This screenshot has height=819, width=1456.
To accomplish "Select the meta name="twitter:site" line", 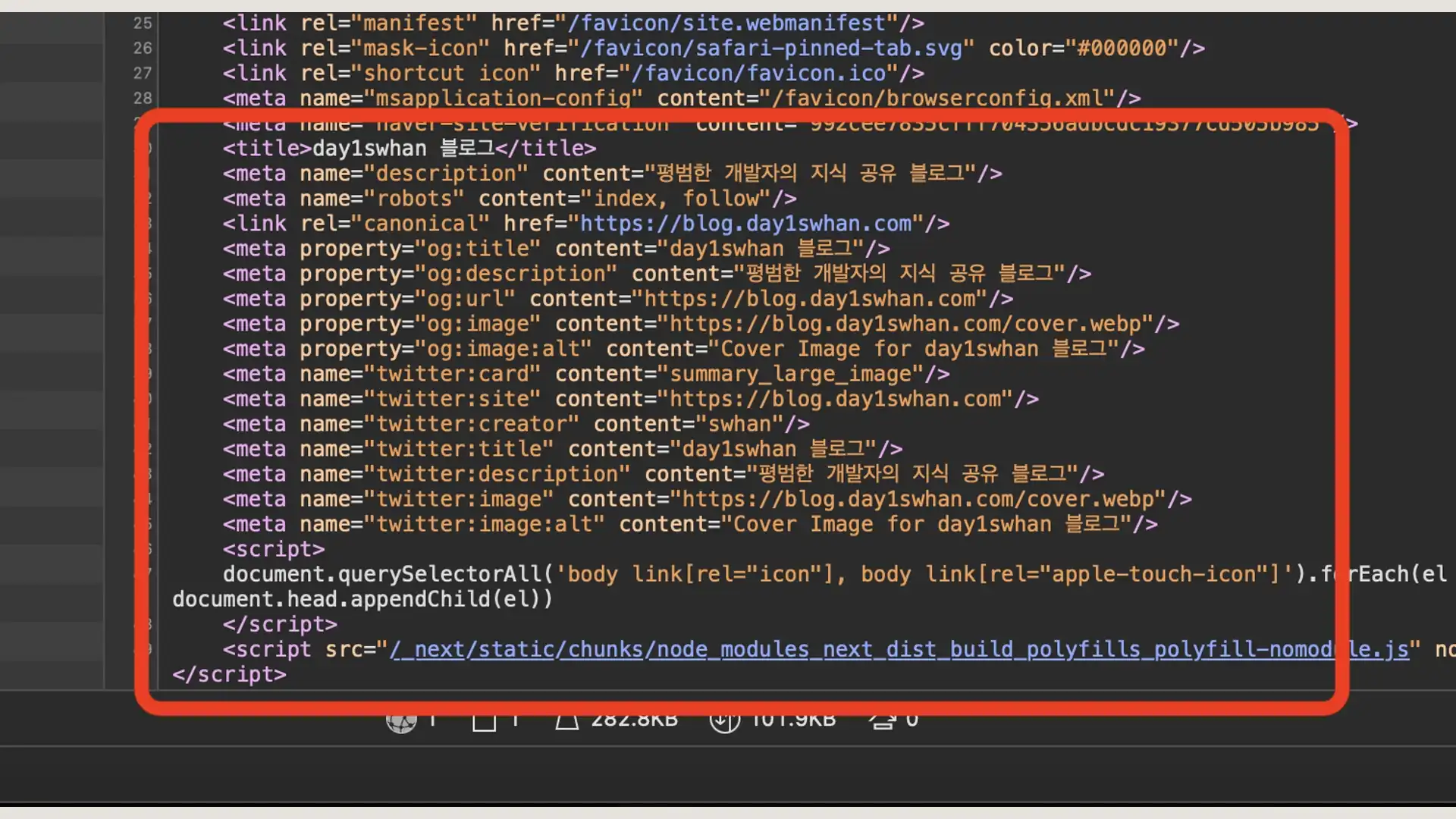I will click(x=631, y=398).
